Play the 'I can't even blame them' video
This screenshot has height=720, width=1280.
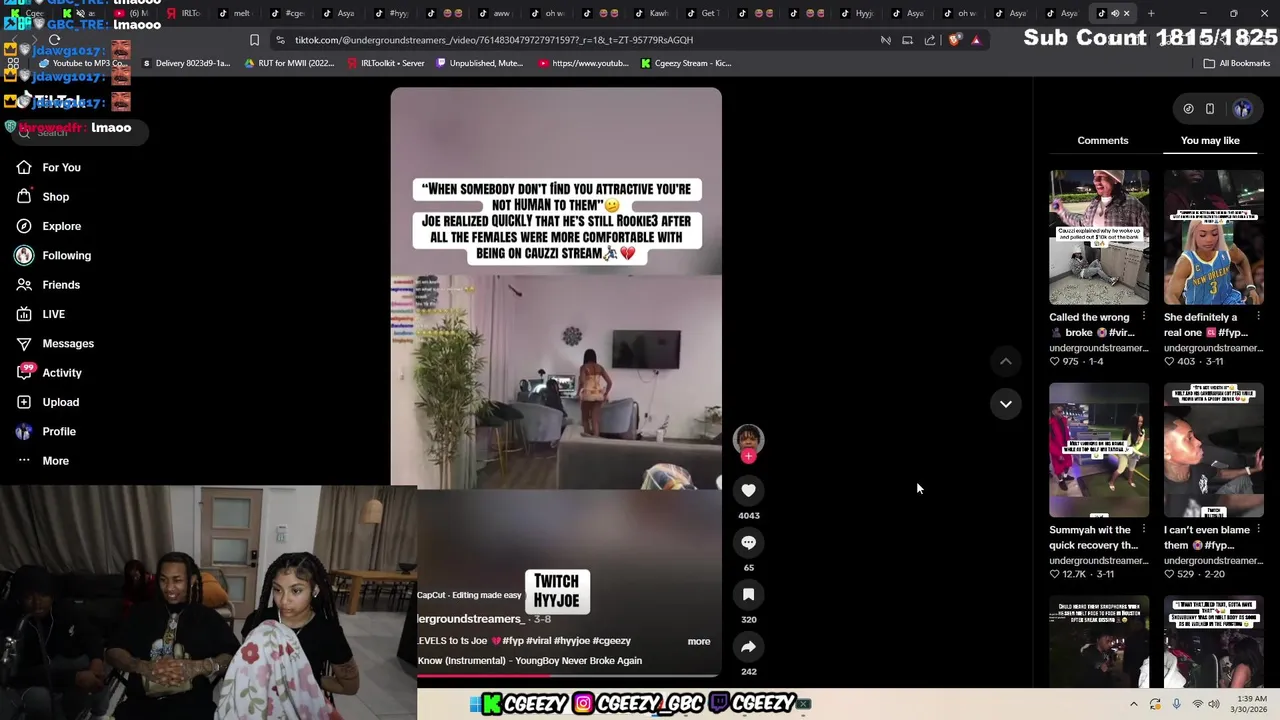1213,450
